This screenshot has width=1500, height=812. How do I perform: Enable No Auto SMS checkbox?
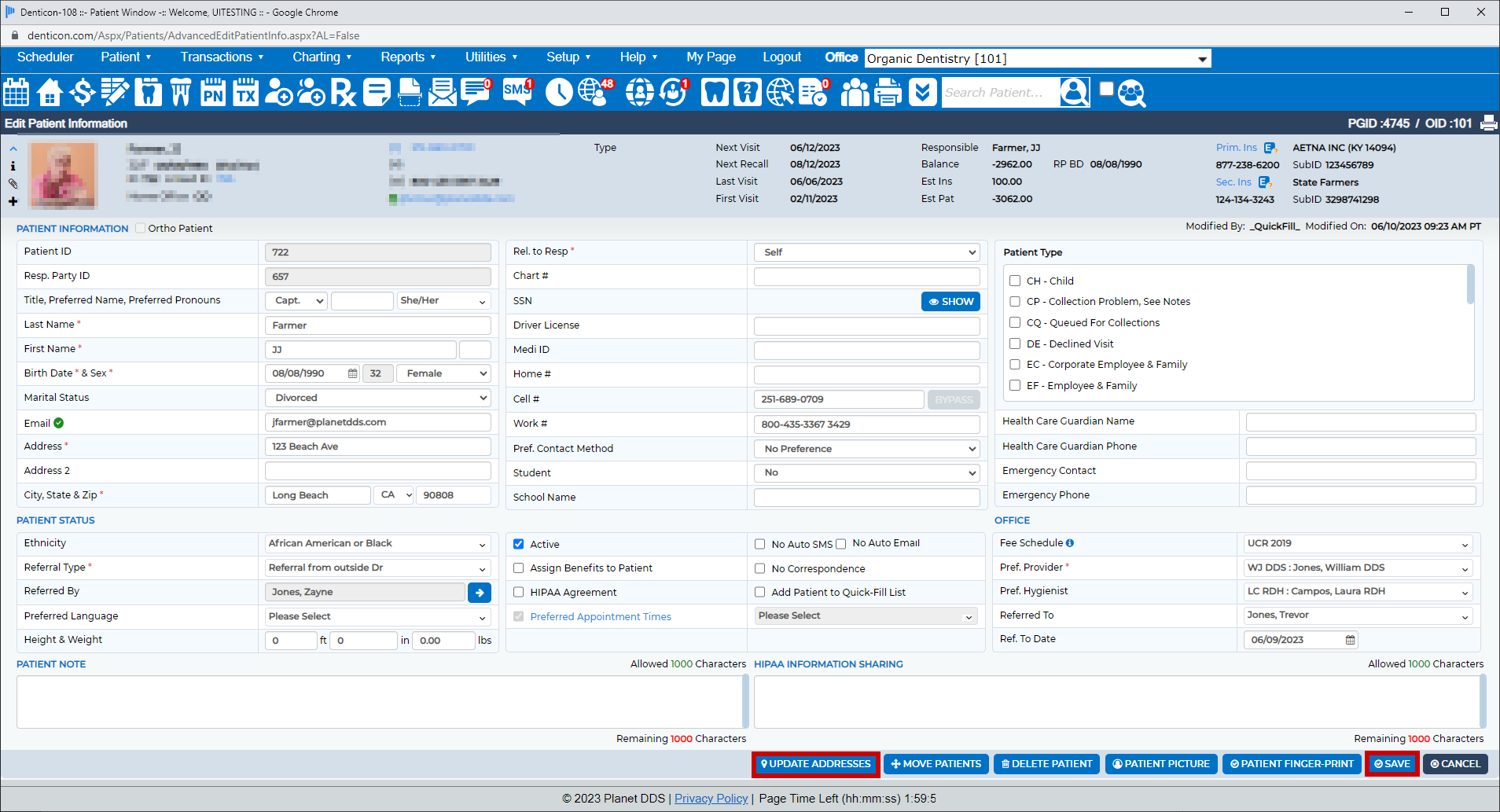coord(760,544)
